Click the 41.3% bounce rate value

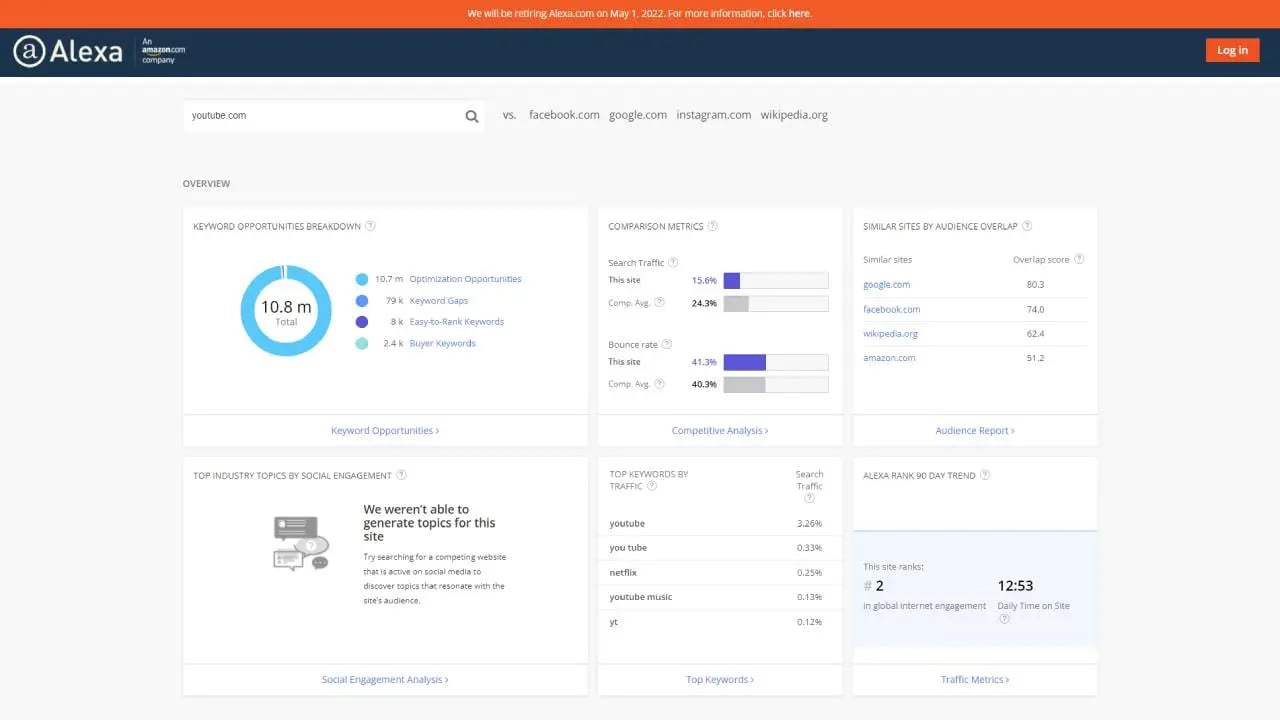click(x=704, y=362)
